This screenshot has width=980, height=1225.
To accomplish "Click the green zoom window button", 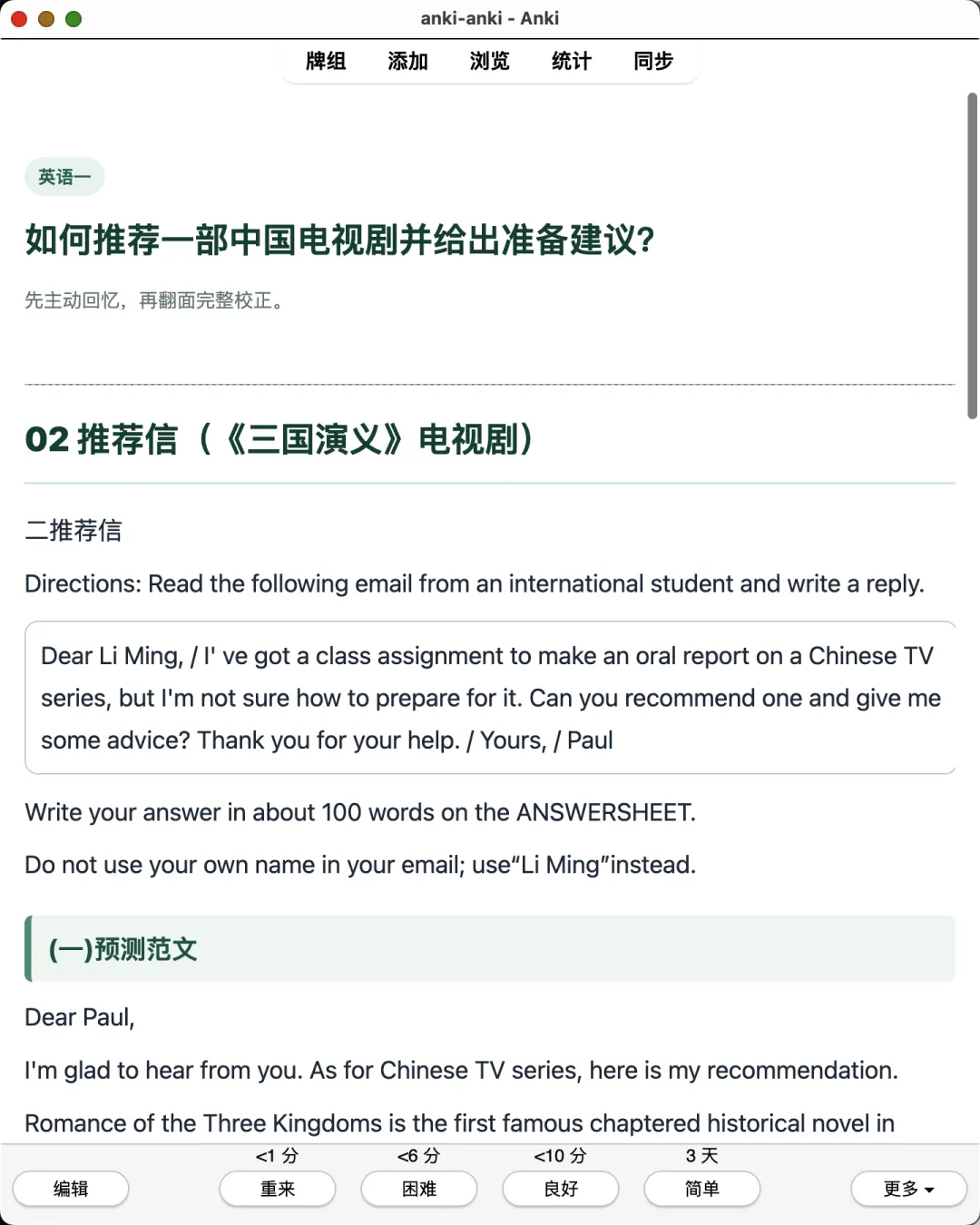I will pyautogui.click(x=73, y=19).
